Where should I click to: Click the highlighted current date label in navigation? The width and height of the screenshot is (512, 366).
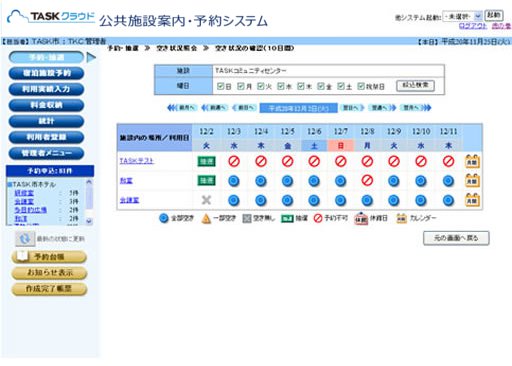click(x=298, y=108)
